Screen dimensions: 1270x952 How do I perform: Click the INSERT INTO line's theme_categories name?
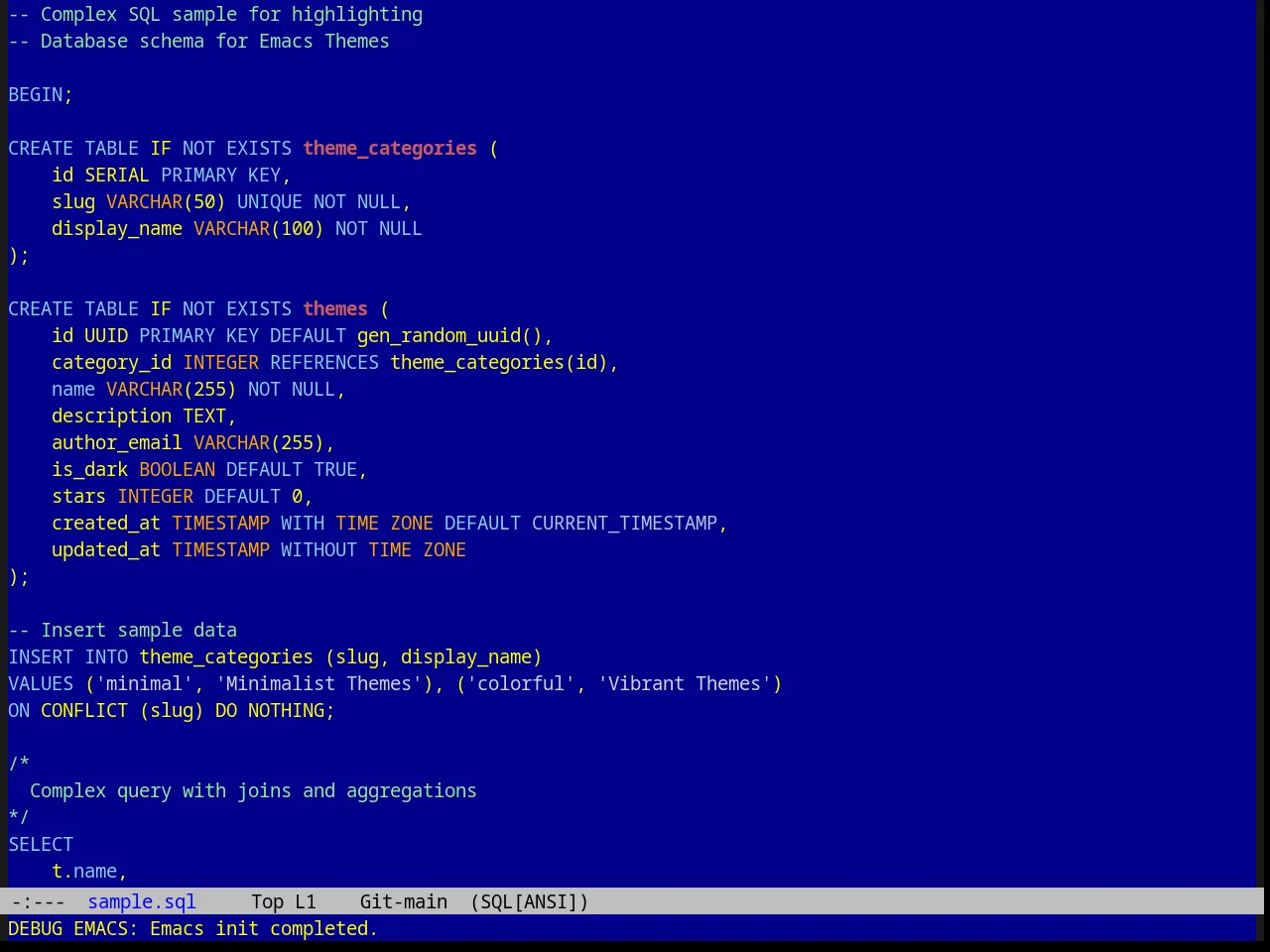[226, 656]
